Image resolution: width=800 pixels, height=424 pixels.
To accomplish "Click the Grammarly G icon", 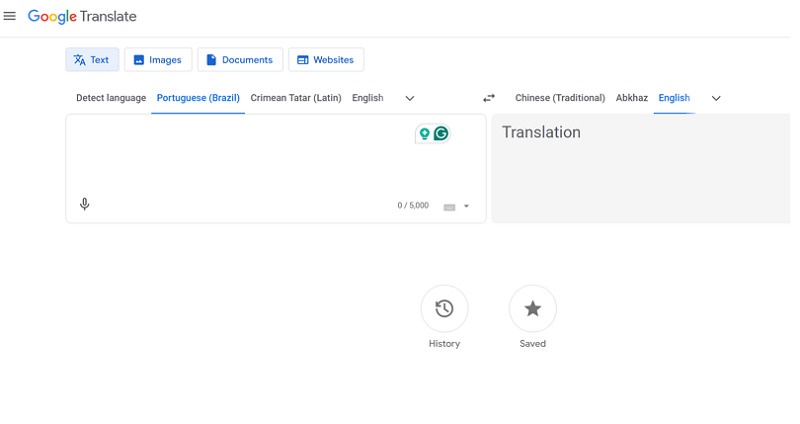I will (441, 134).
